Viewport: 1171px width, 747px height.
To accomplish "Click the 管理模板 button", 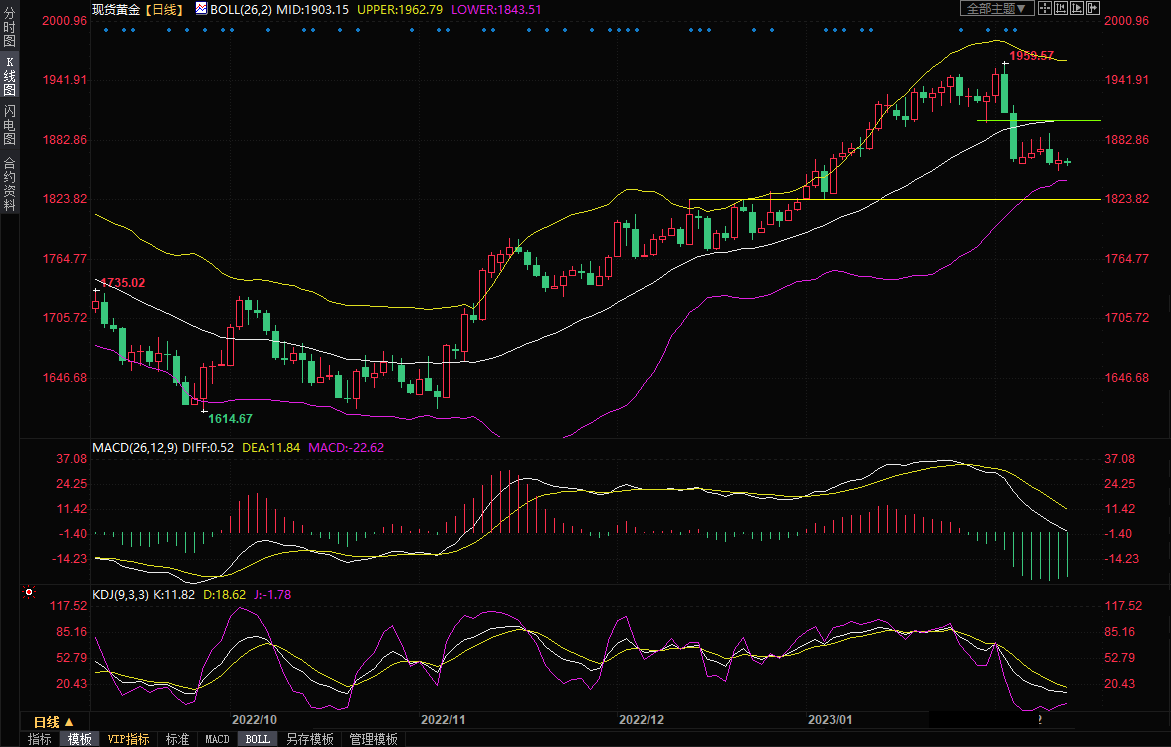I will tap(373, 739).
